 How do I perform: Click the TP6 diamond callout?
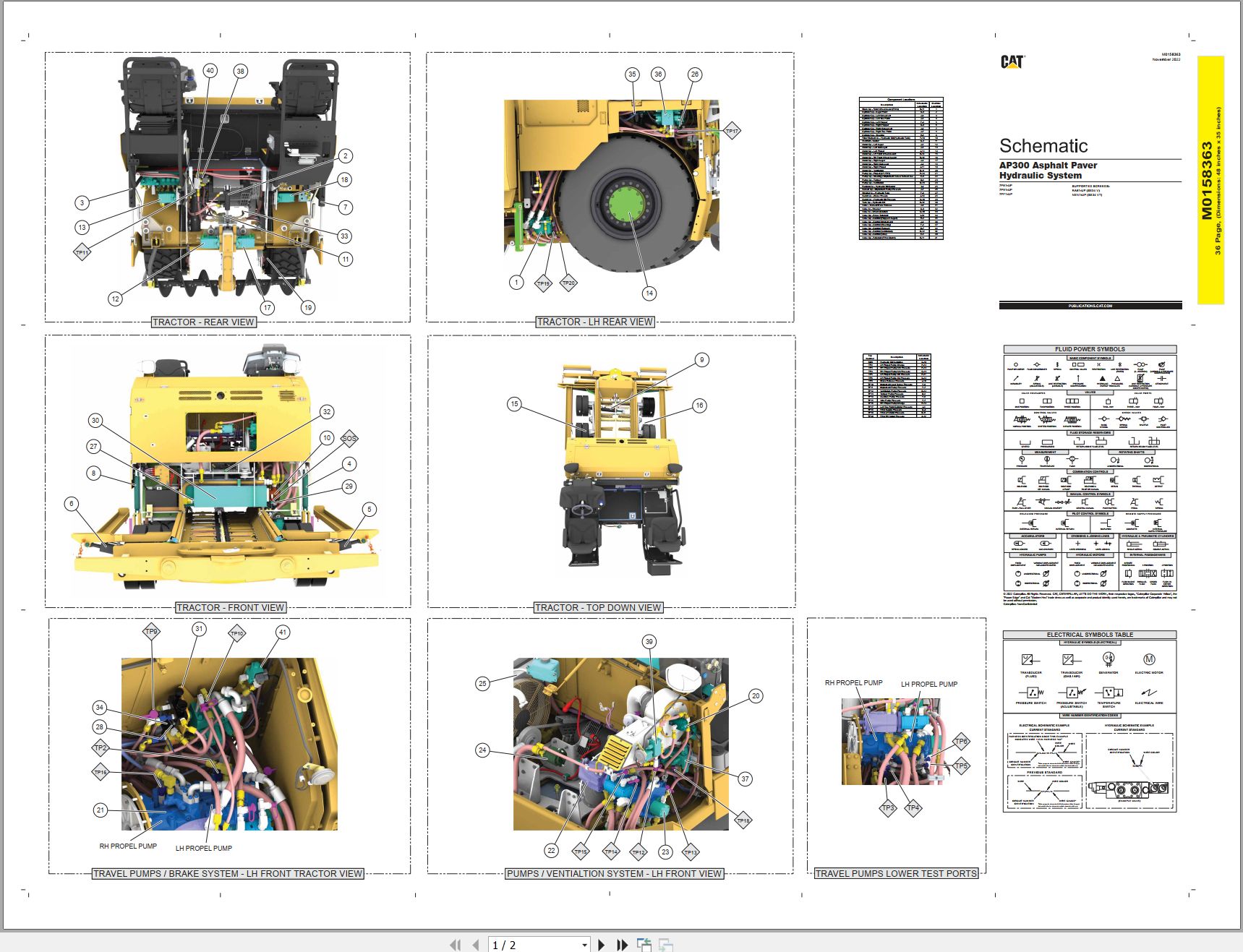pos(960,741)
